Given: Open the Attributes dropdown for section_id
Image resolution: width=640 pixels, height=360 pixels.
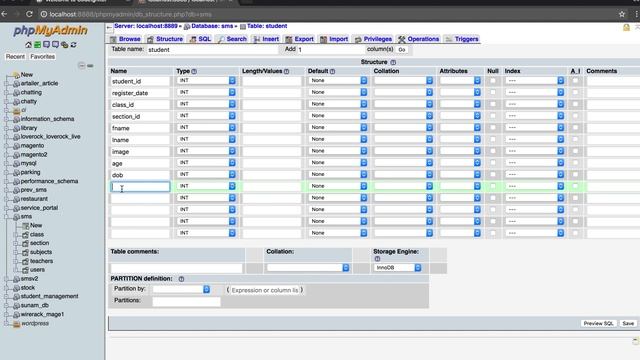Looking at the screenshot, I should coord(460,116).
